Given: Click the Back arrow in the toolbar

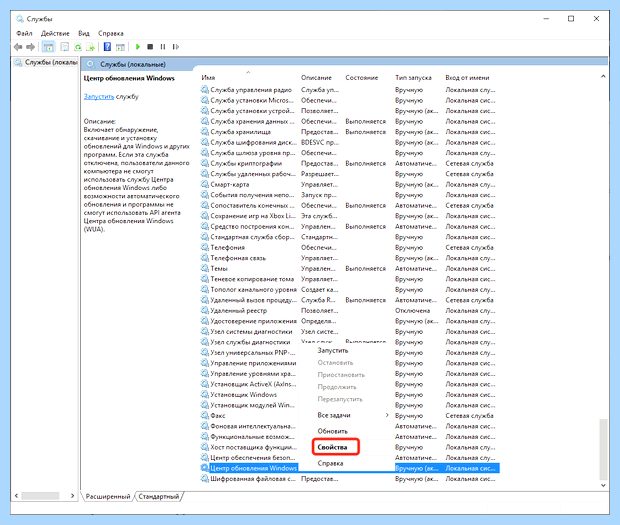Looking at the screenshot, I should [x=18, y=47].
